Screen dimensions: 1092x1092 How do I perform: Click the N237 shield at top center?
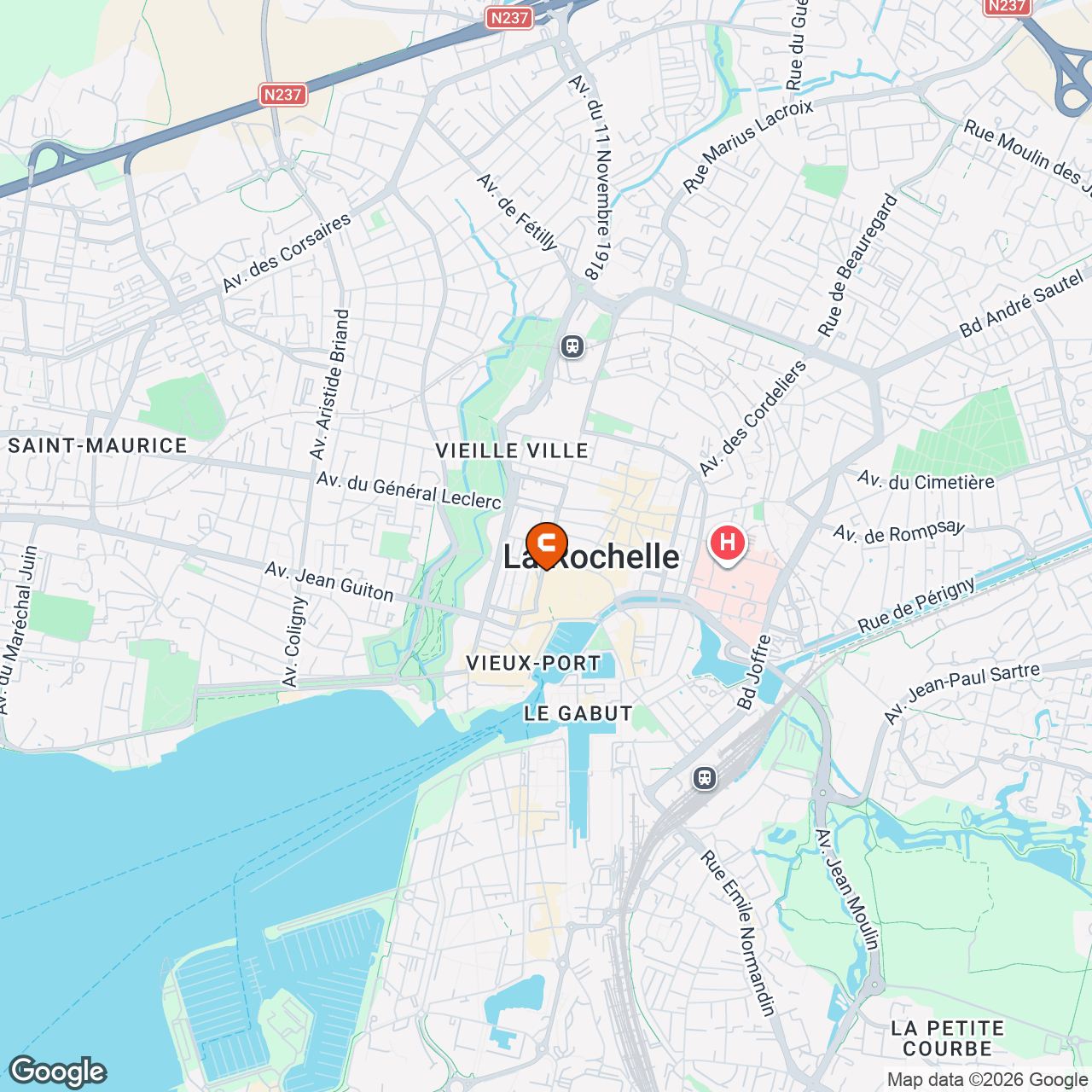[509, 18]
